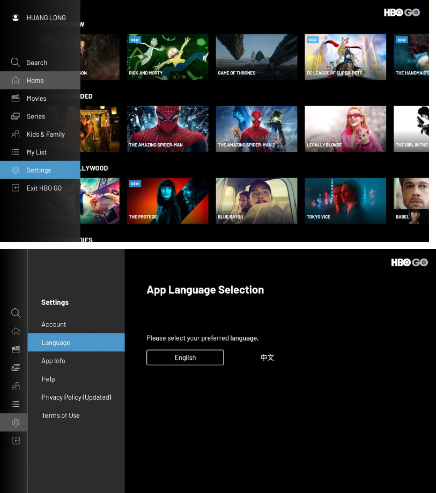Click the movies icon in collapsed settings sidebar
The height and width of the screenshot is (493, 436).
pos(16,349)
